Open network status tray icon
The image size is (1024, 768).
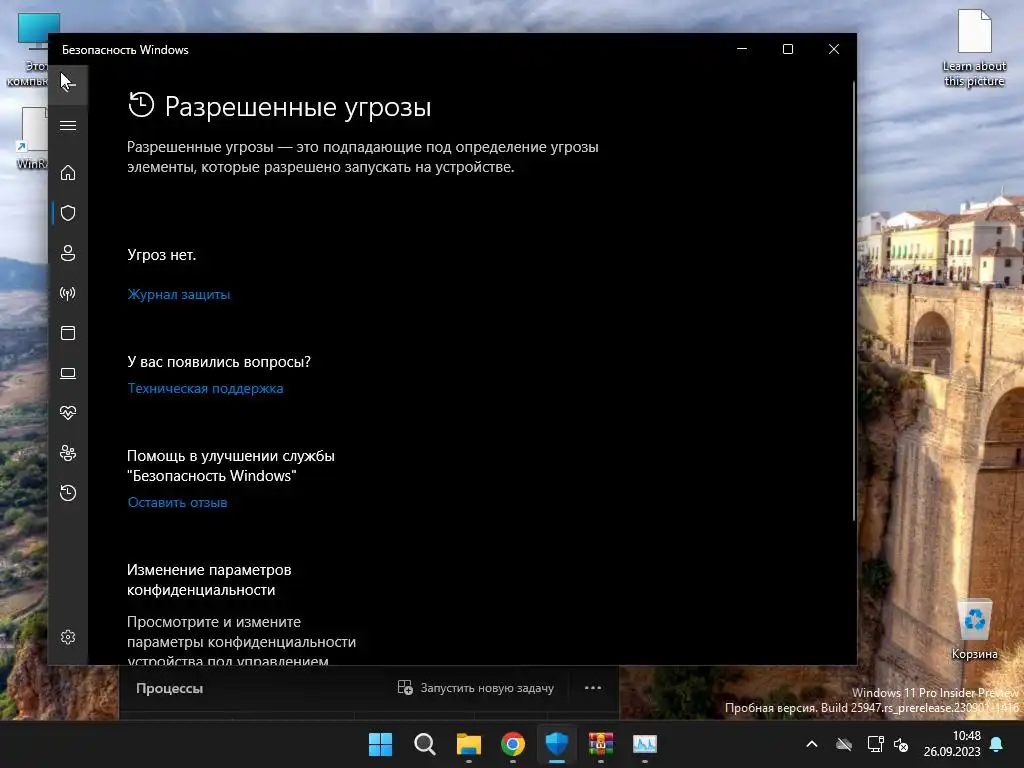[x=875, y=744]
